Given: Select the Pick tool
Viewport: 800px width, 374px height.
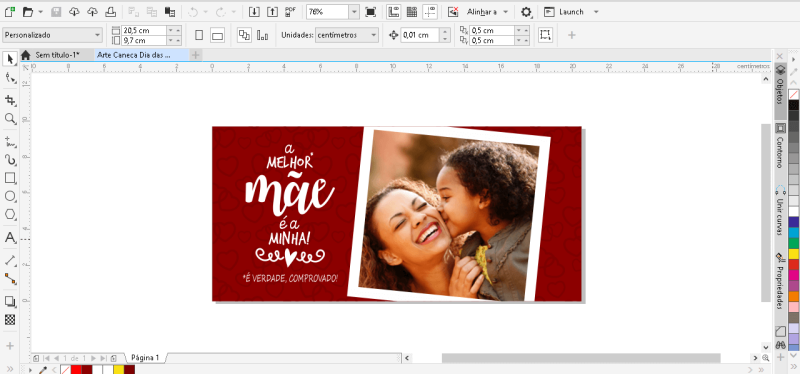Looking at the screenshot, I should (x=10, y=59).
